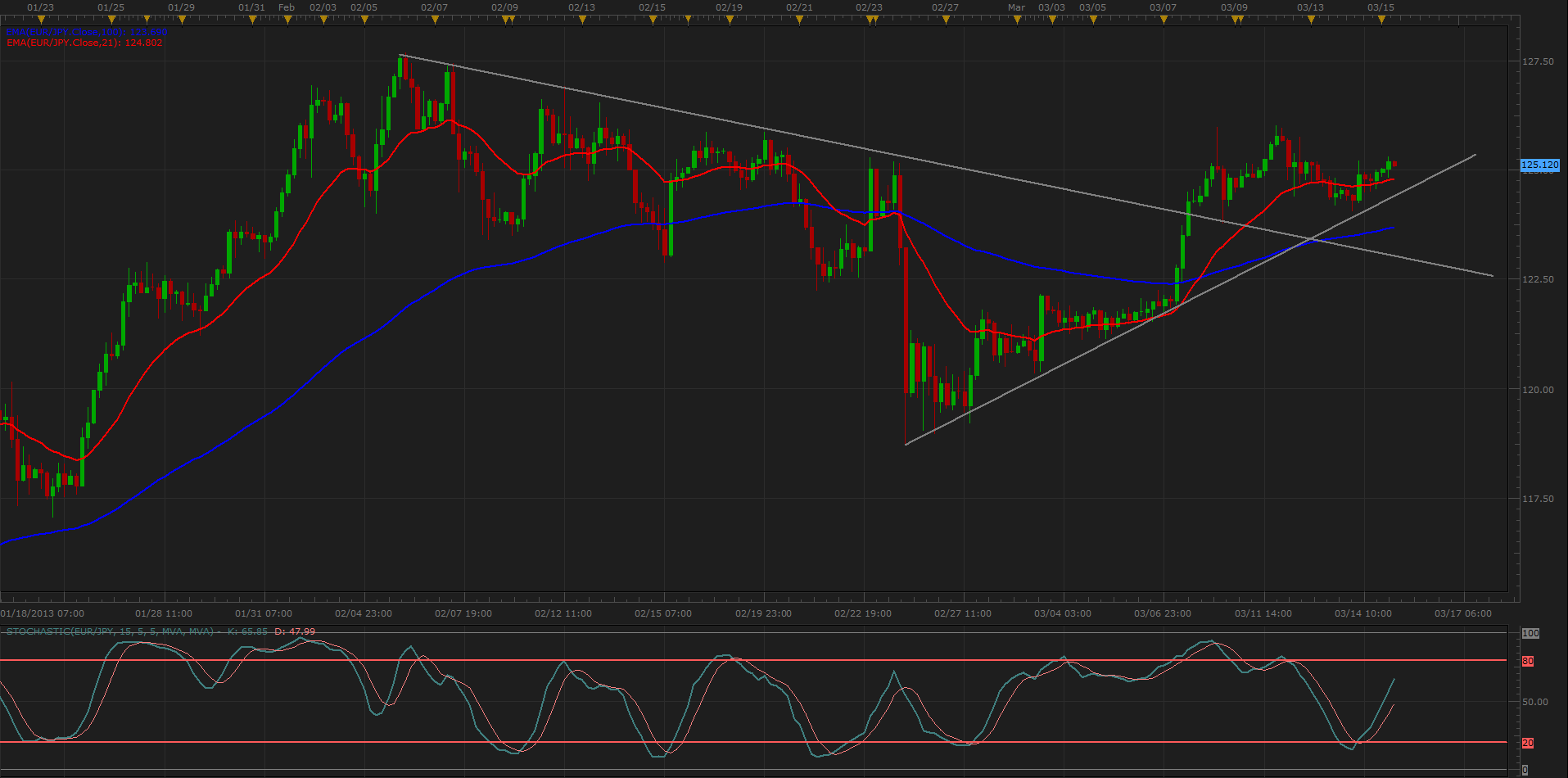
Task: Select the yellow marker below the Mar label
Action: pos(1017,20)
